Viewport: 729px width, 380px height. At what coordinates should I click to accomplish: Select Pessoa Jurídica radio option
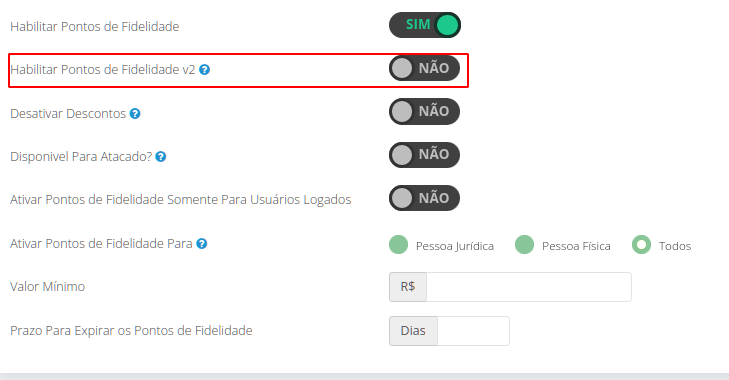pos(398,245)
